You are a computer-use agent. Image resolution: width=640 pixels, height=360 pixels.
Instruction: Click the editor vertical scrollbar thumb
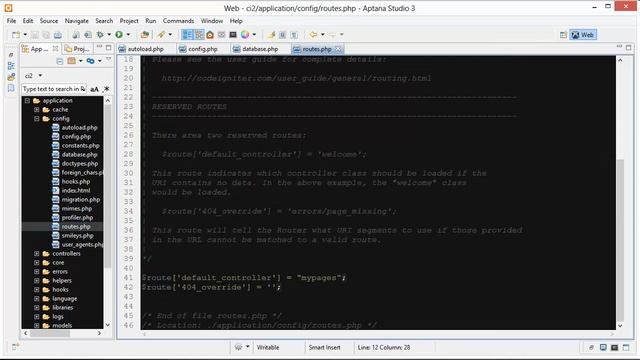pyautogui.click(x=620, y=240)
